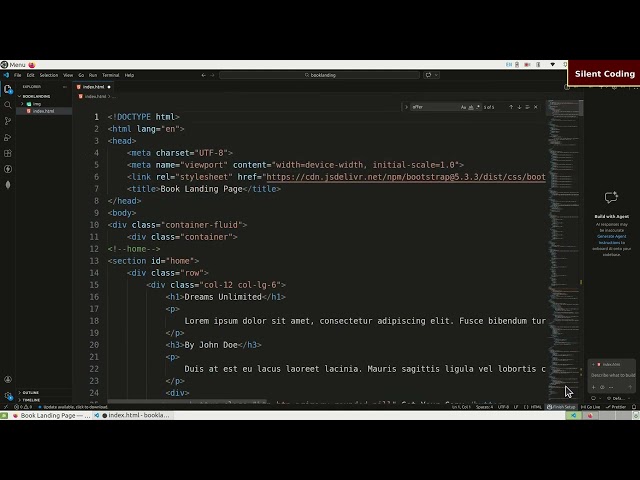Open the MongoDB leaf activity bar icon
Viewport: 640px width, 480px height.
(8, 185)
